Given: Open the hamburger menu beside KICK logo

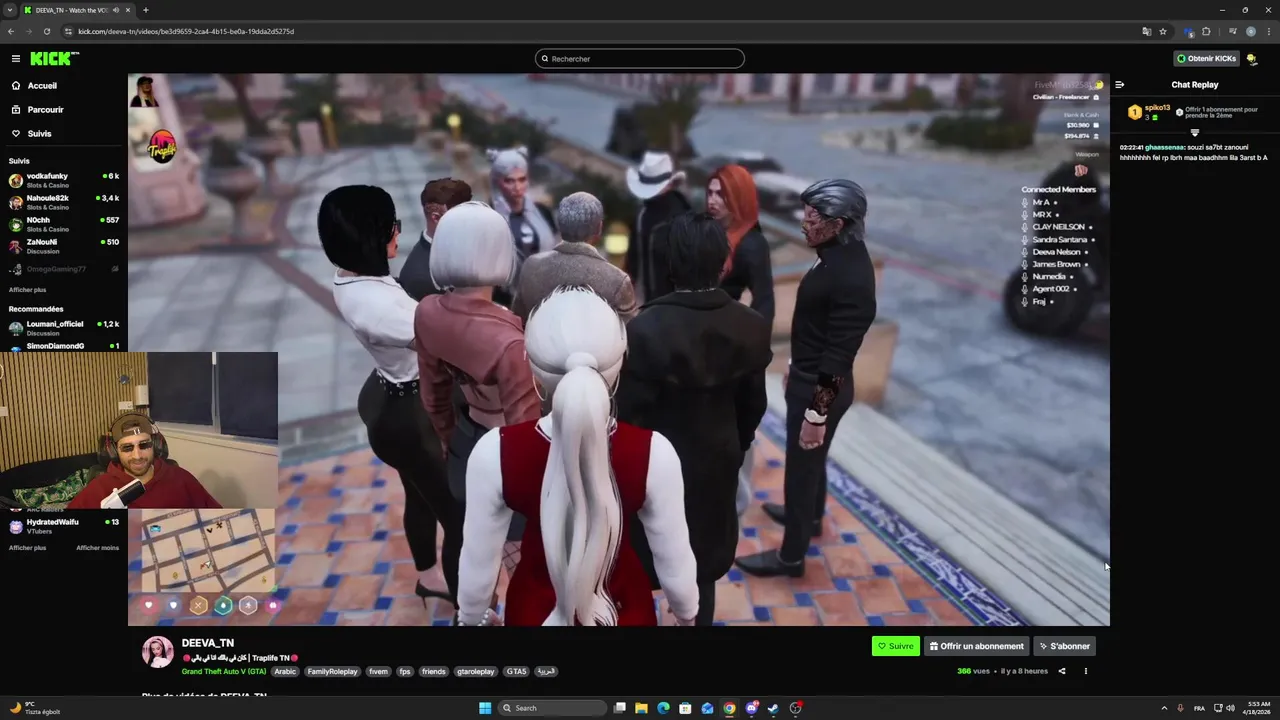Looking at the screenshot, I should point(16,58).
